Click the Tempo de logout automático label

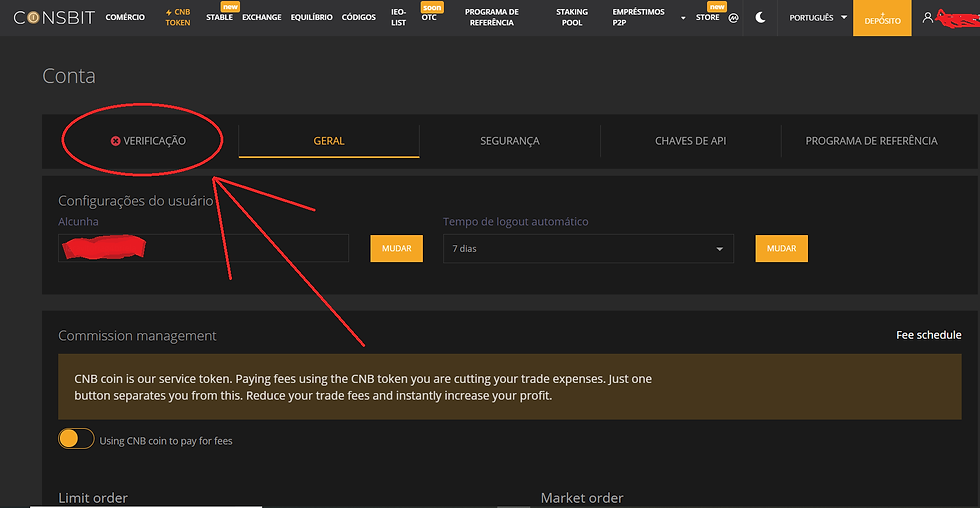point(516,222)
